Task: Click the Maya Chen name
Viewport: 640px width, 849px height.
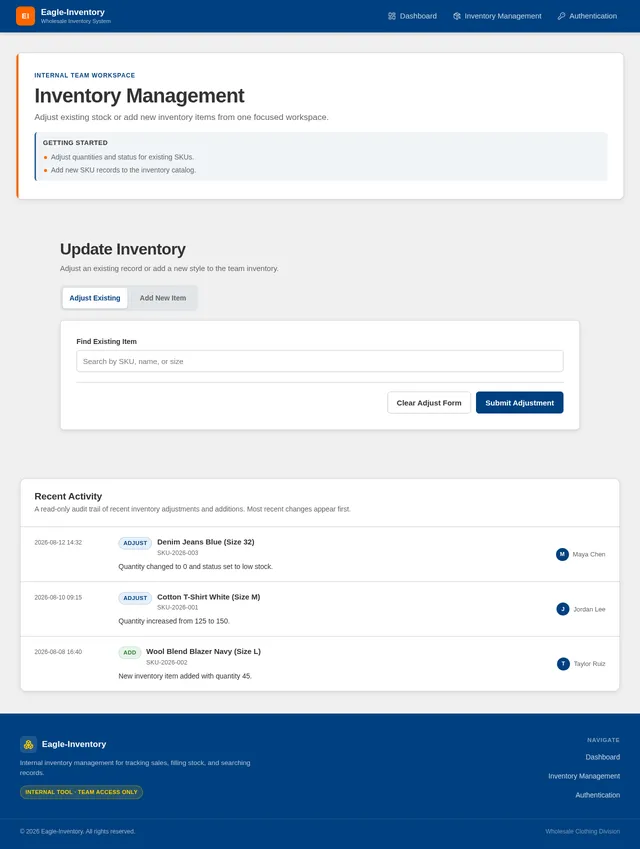Action: pyautogui.click(x=589, y=554)
